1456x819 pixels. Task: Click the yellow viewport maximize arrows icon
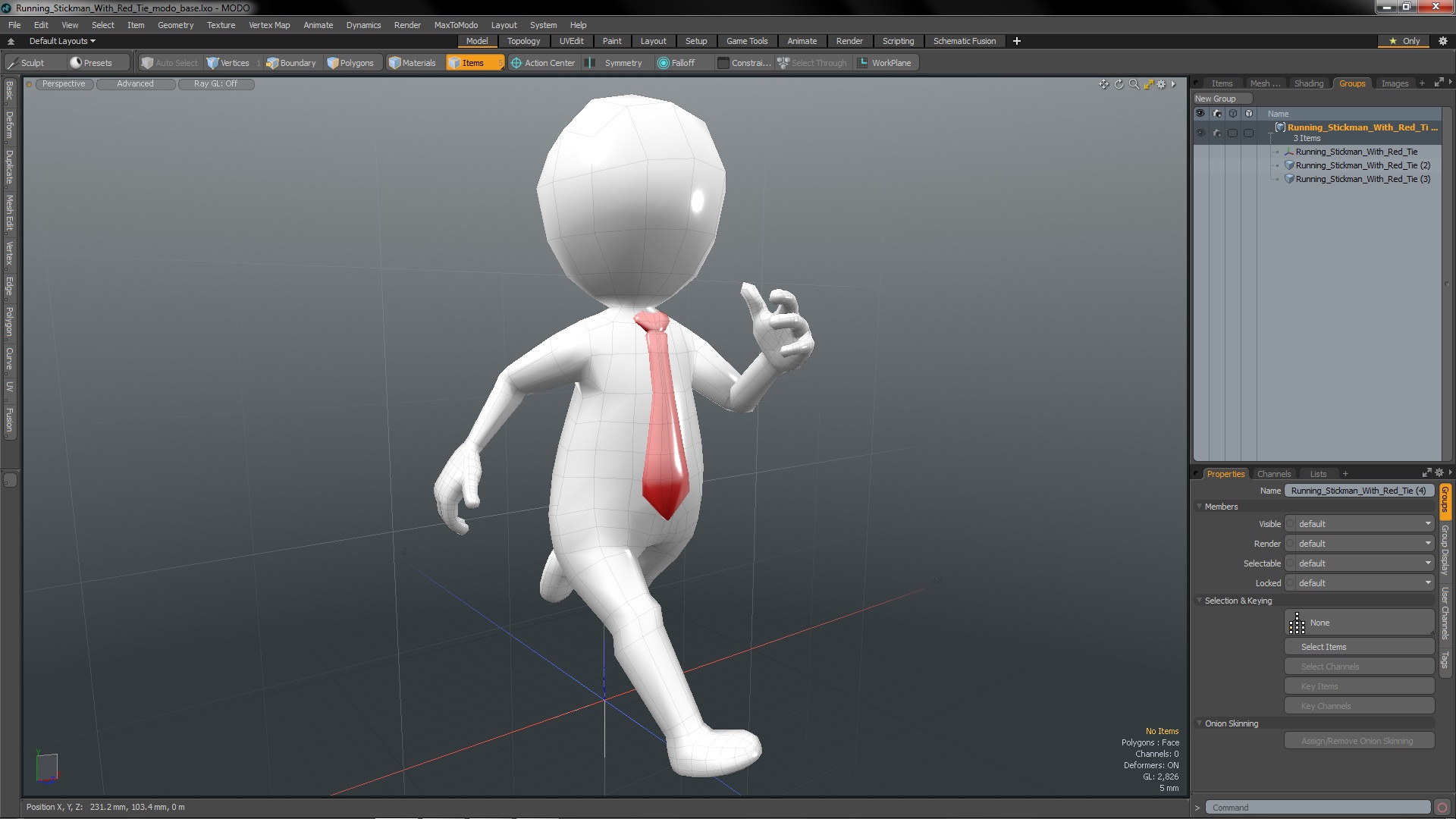point(1148,84)
